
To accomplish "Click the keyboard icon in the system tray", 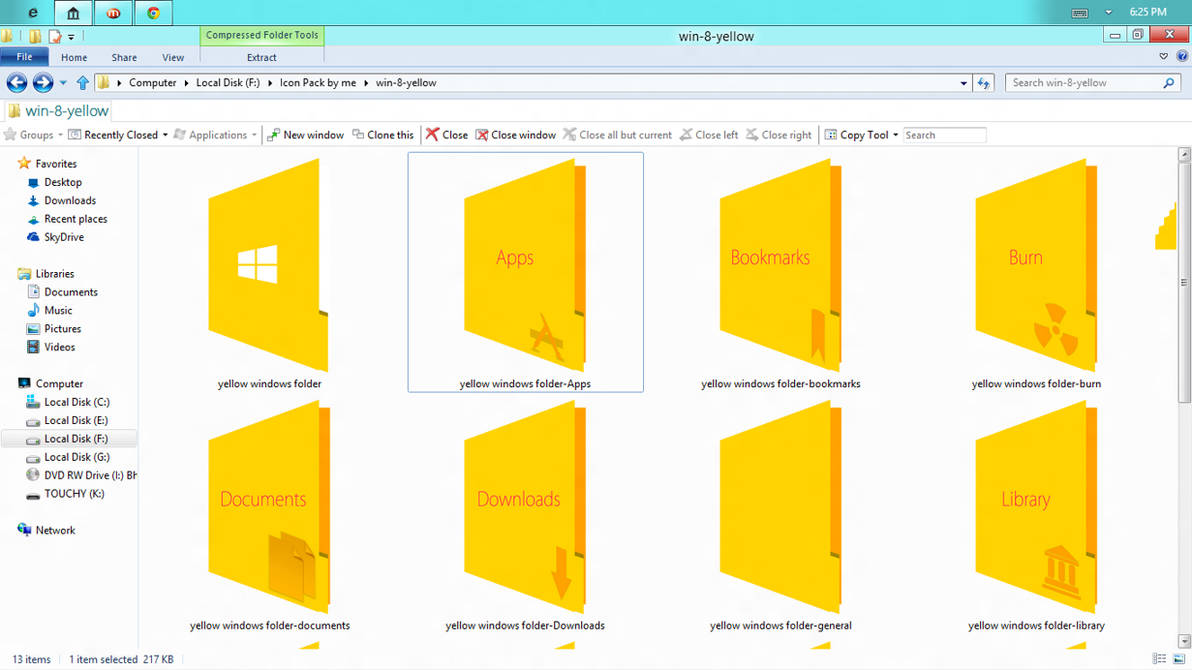I will [1081, 12].
